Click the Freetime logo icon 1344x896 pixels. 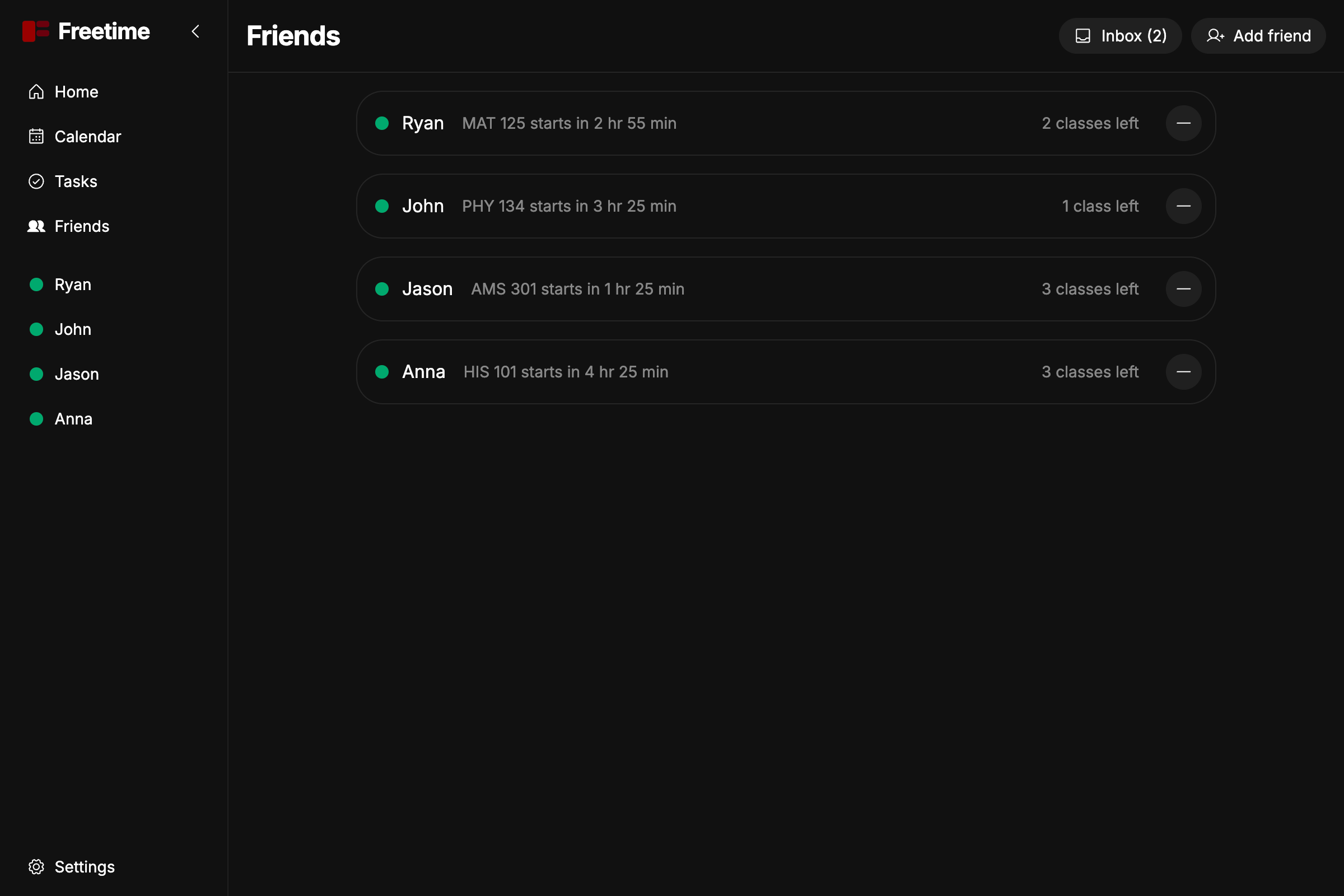[x=36, y=31]
